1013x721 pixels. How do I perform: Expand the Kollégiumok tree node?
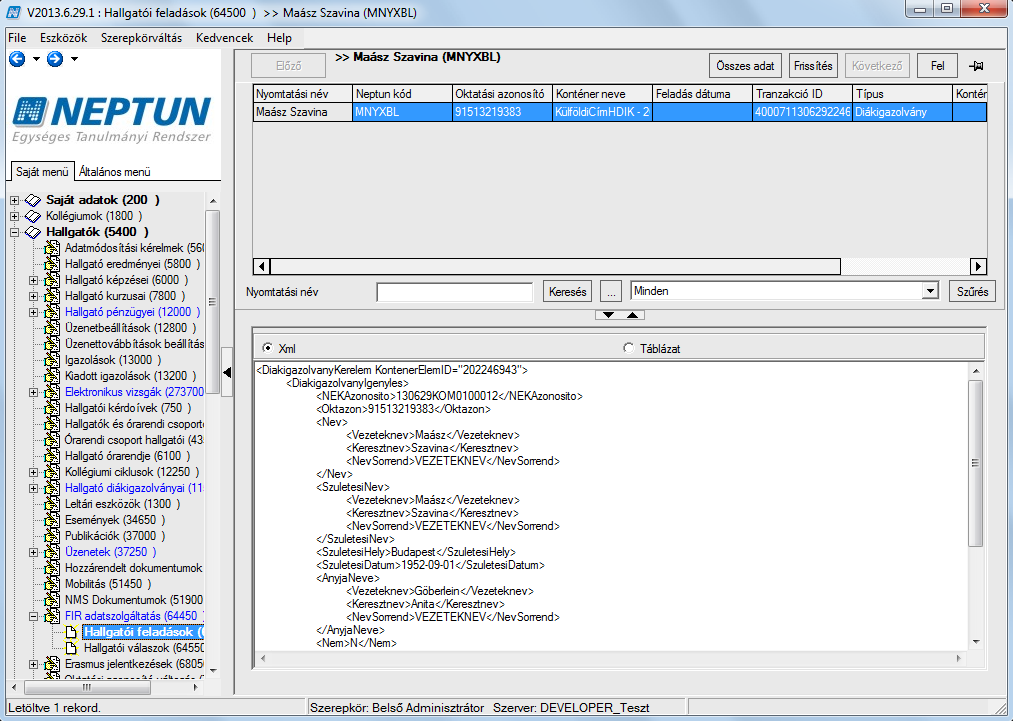click(14, 216)
